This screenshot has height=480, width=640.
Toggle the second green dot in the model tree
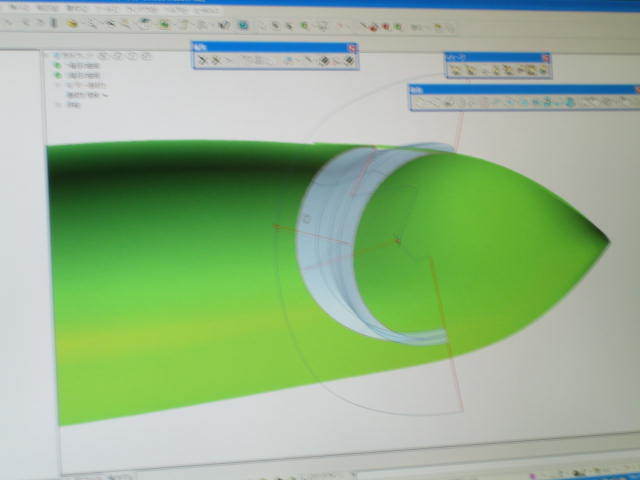click(x=59, y=77)
